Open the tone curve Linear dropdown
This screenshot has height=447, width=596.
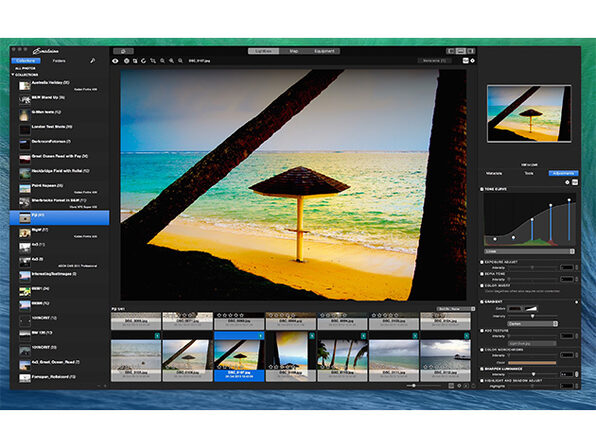click(529, 252)
